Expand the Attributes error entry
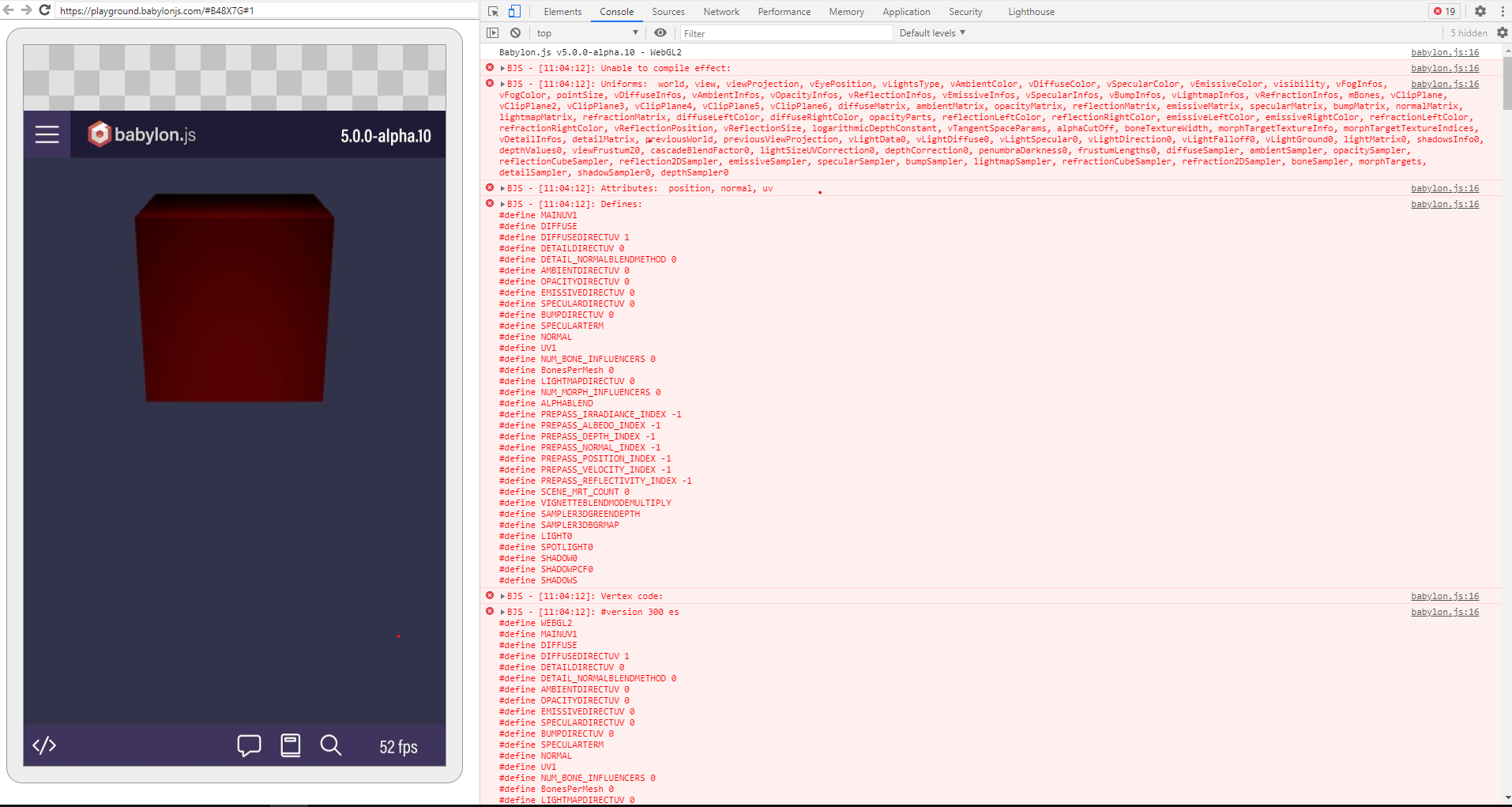 tap(502, 188)
